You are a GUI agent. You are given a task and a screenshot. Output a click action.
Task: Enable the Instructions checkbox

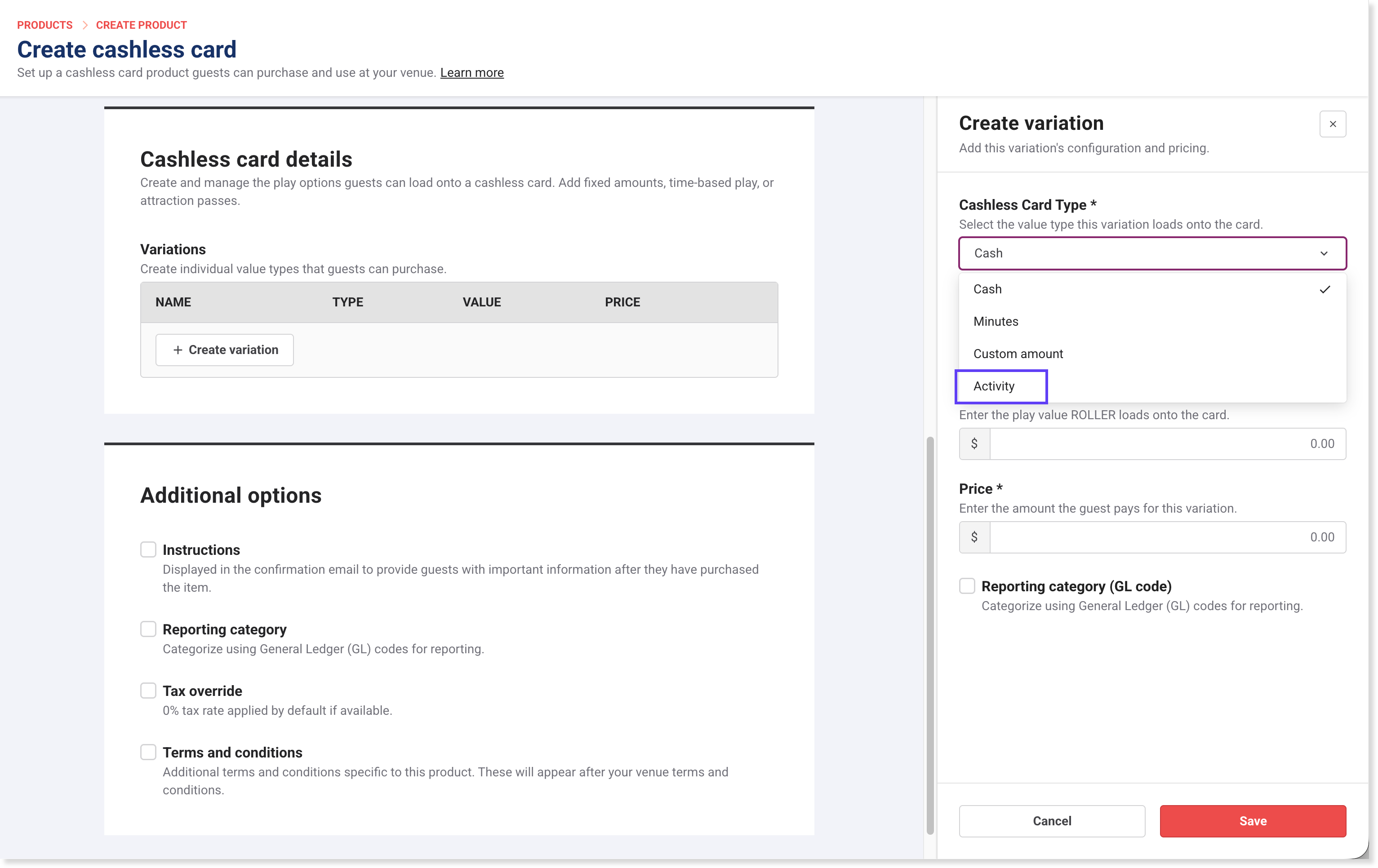148,549
